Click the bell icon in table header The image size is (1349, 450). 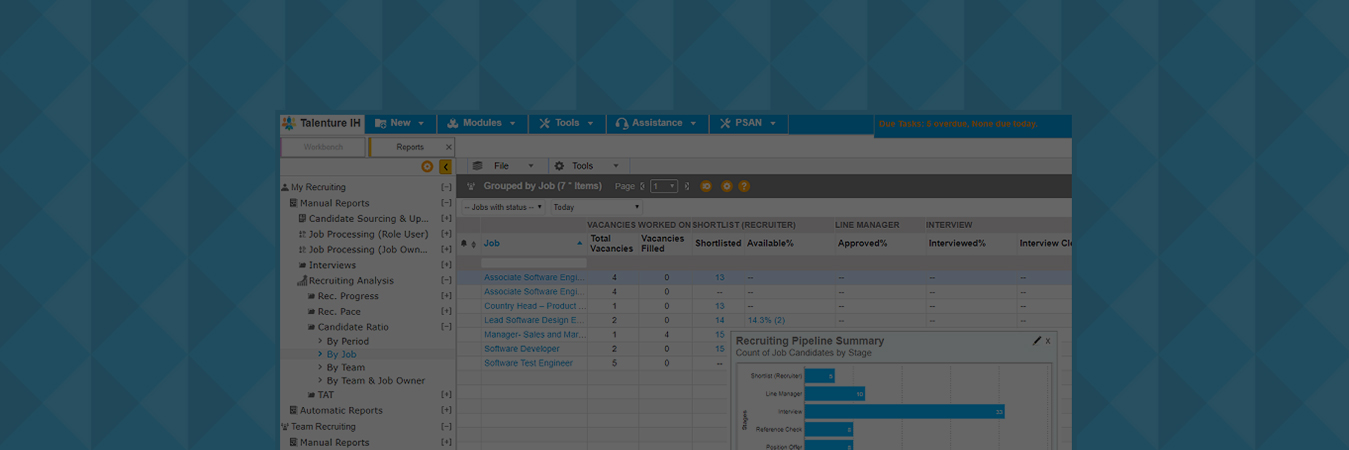point(464,243)
